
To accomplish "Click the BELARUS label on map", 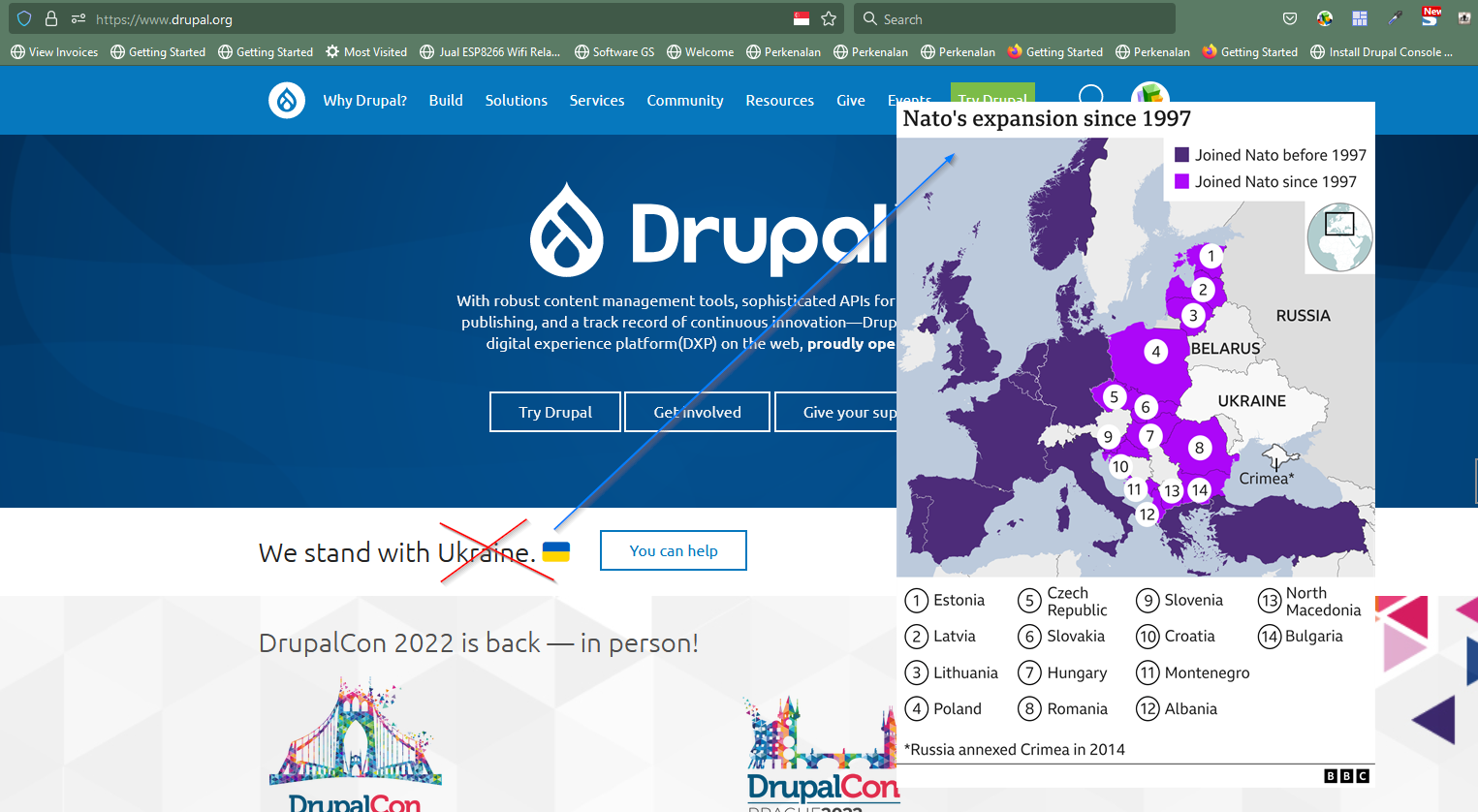I will tap(1226, 349).
